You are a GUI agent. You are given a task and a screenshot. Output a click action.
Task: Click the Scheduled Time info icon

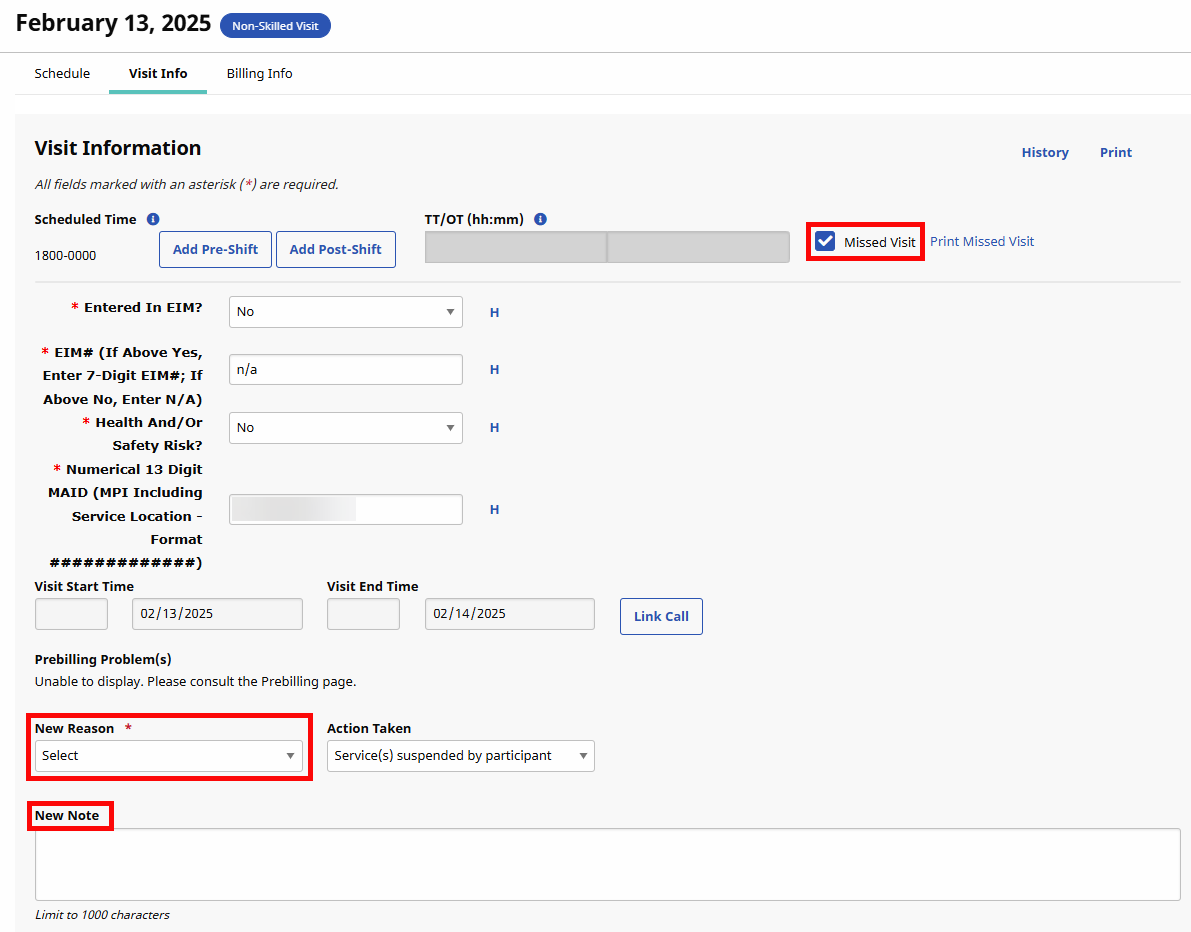152,219
